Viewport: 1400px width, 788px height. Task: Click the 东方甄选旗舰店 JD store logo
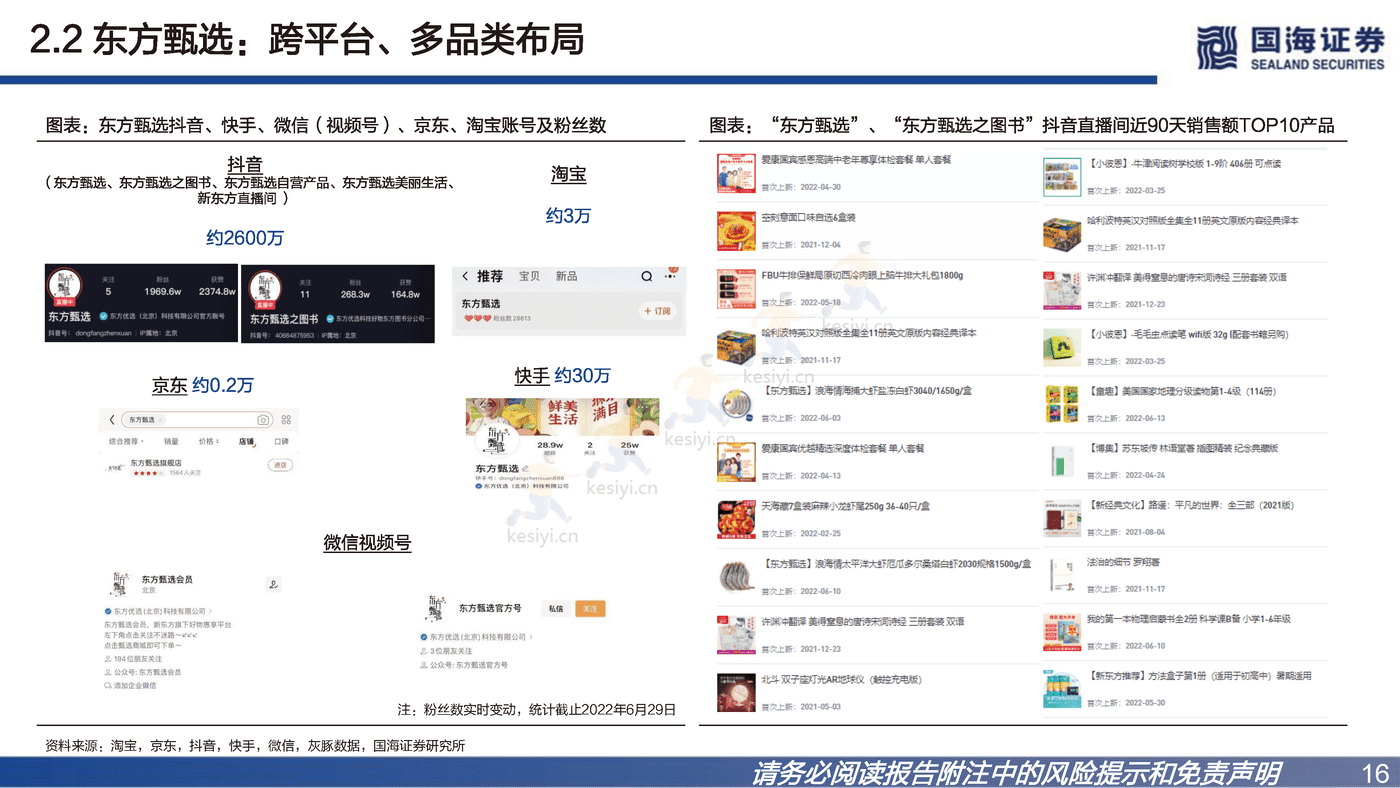tap(113, 466)
